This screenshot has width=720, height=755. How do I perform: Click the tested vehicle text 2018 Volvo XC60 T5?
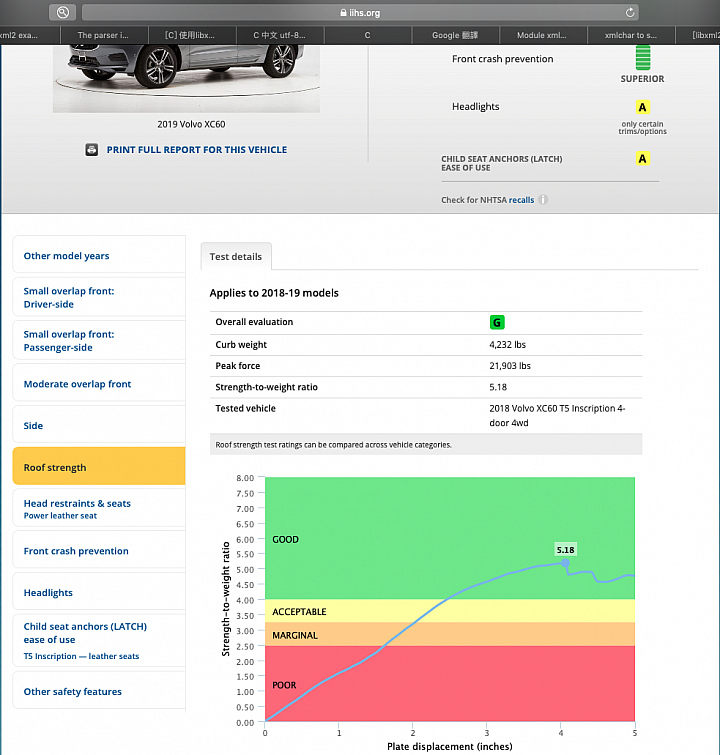click(557, 416)
